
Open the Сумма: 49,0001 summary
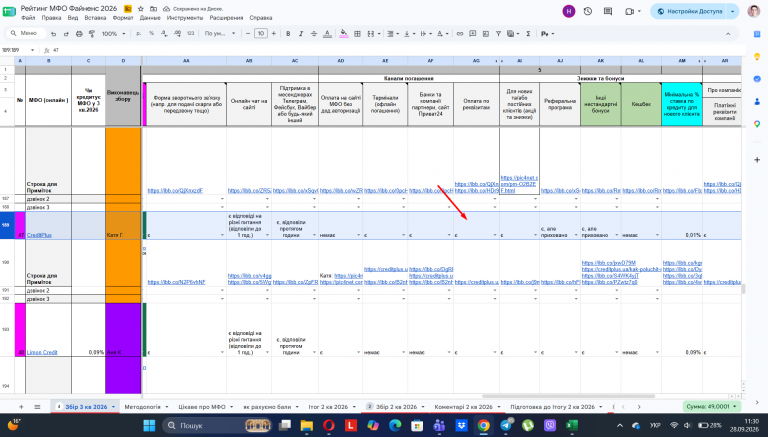(712, 407)
